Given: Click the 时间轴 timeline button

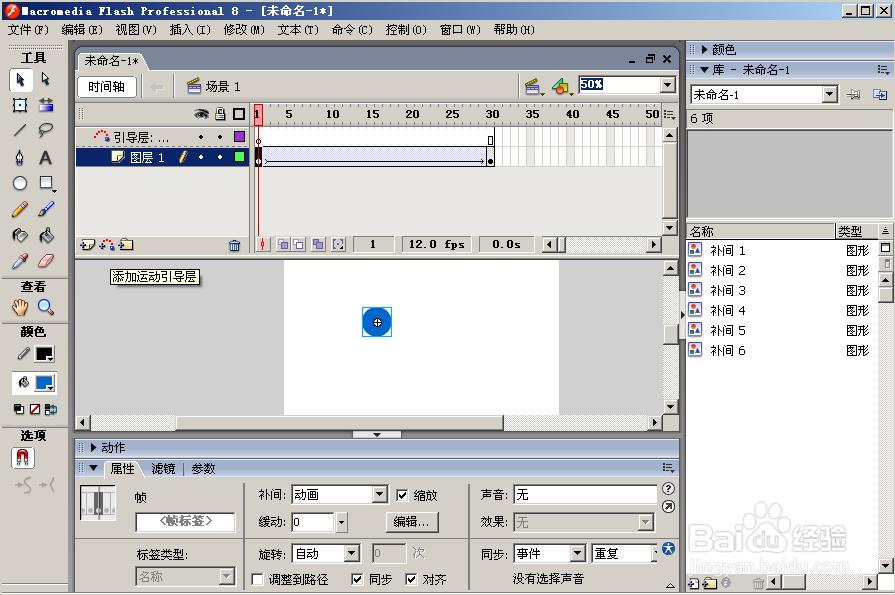Looking at the screenshot, I should pos(106,87).
